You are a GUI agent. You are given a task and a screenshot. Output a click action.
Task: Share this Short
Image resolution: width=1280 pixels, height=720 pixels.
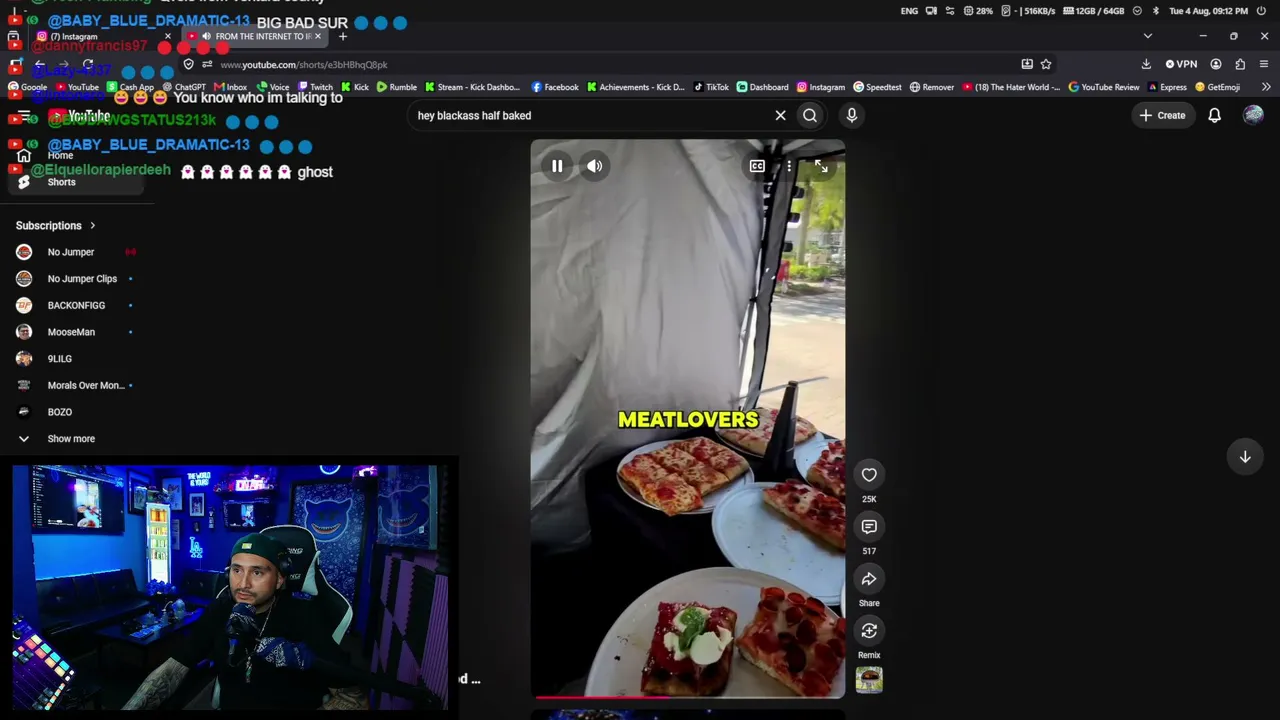(869, 579)
